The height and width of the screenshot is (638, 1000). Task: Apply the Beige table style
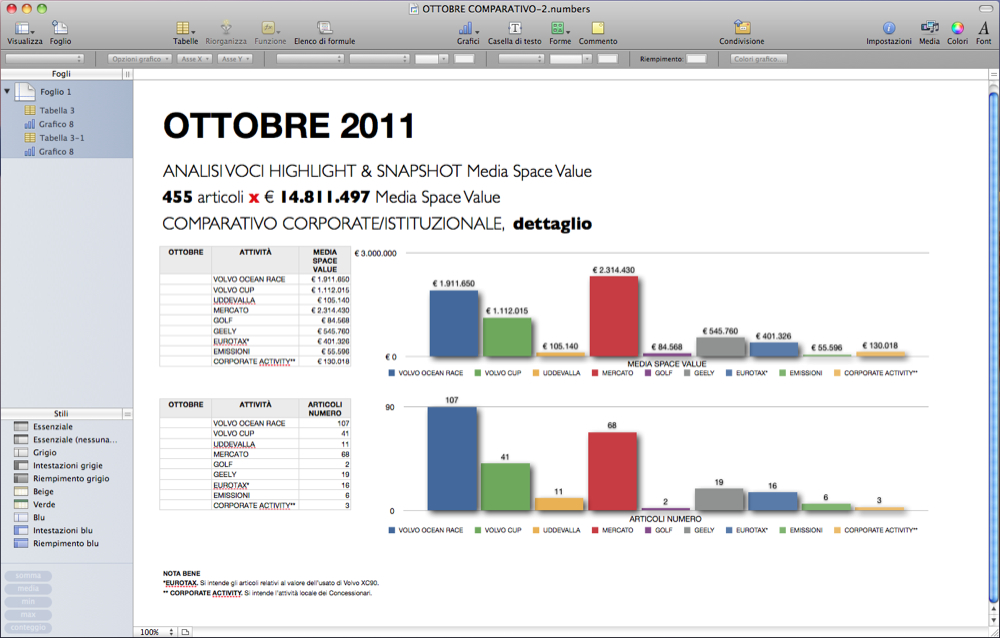click(x=44, y=492)
